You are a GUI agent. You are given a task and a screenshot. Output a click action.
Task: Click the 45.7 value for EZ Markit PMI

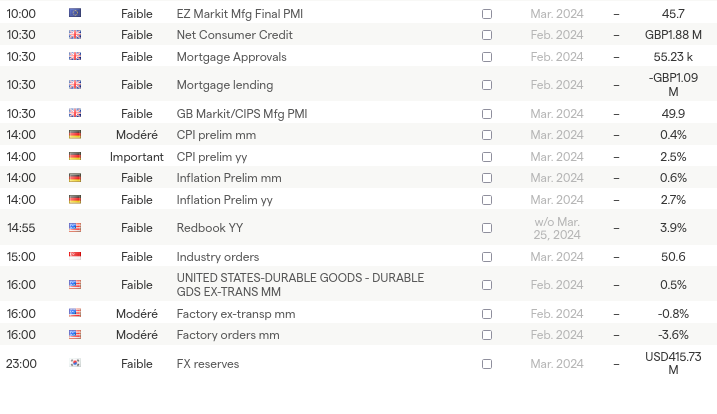point(673,14)
